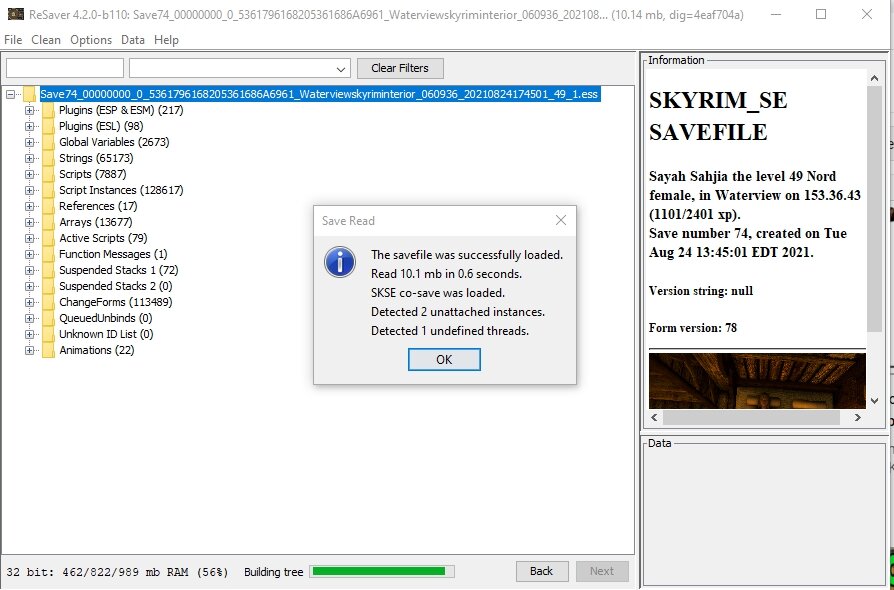Image resolution: width=894 pixels, height=590 pixels.
Task: Click the 'Form version: 78' text
Action: click(x=693, y=328)
